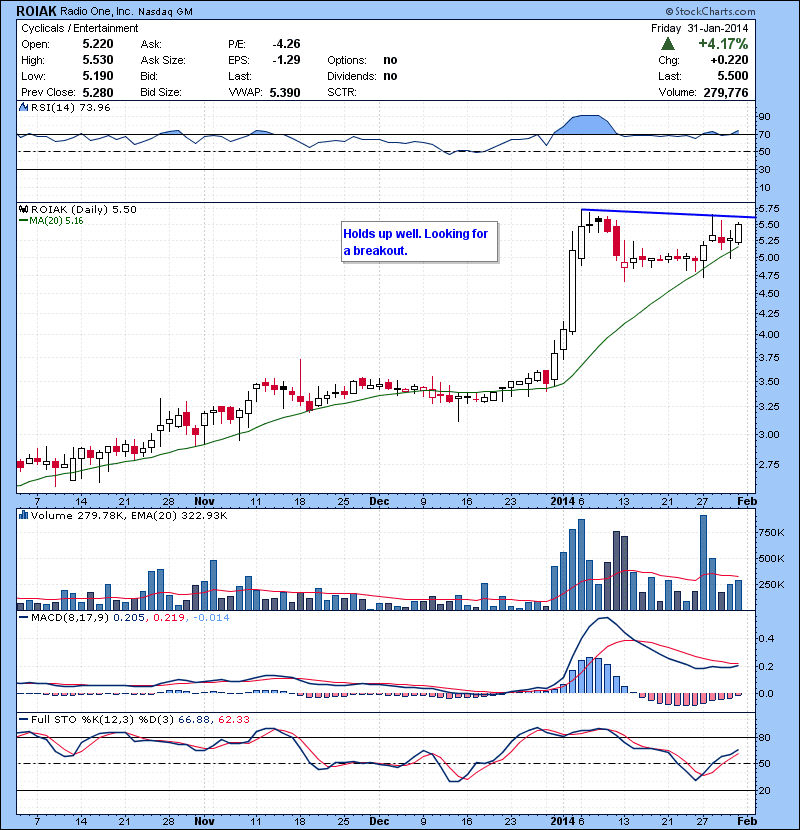Viewport: 800px width, 830px height.
Task: Click the ROIAK candlestick legend icon
Action: [x=23, y=209]
